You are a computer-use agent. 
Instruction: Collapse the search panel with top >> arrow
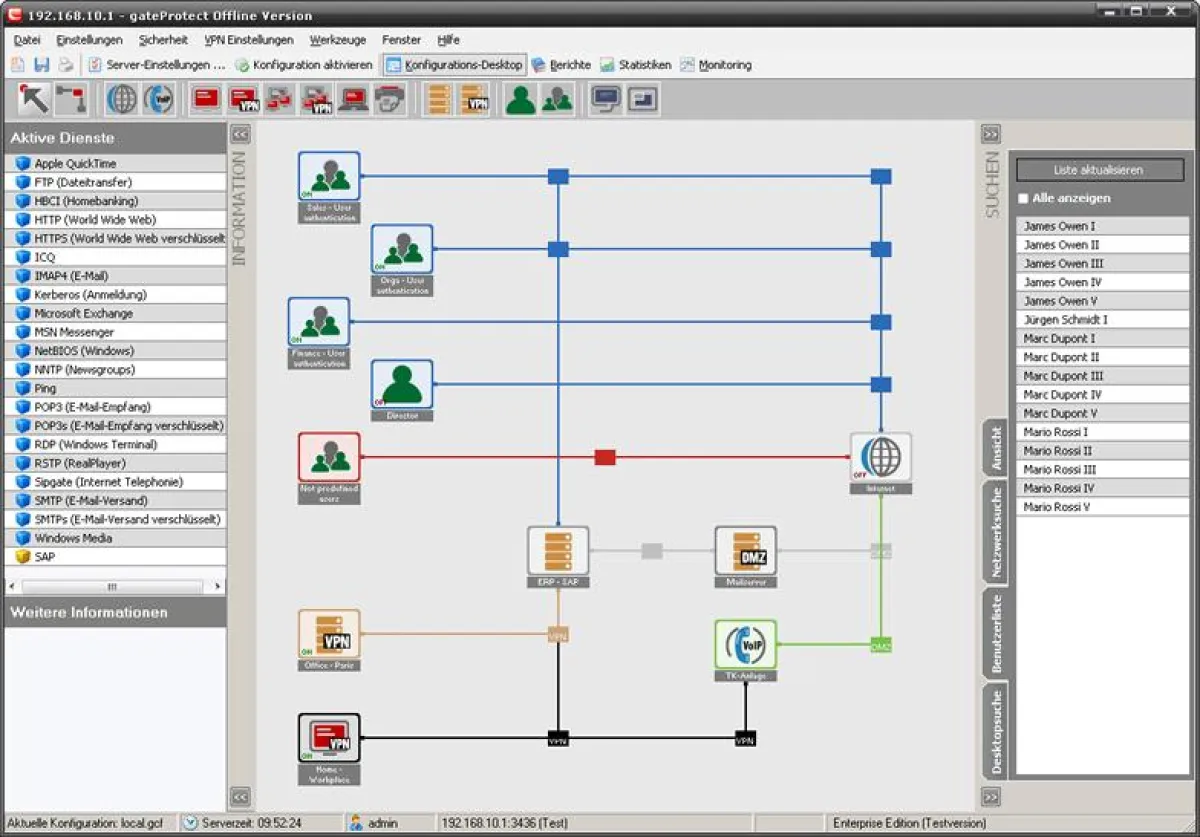[x=990, y=133]
